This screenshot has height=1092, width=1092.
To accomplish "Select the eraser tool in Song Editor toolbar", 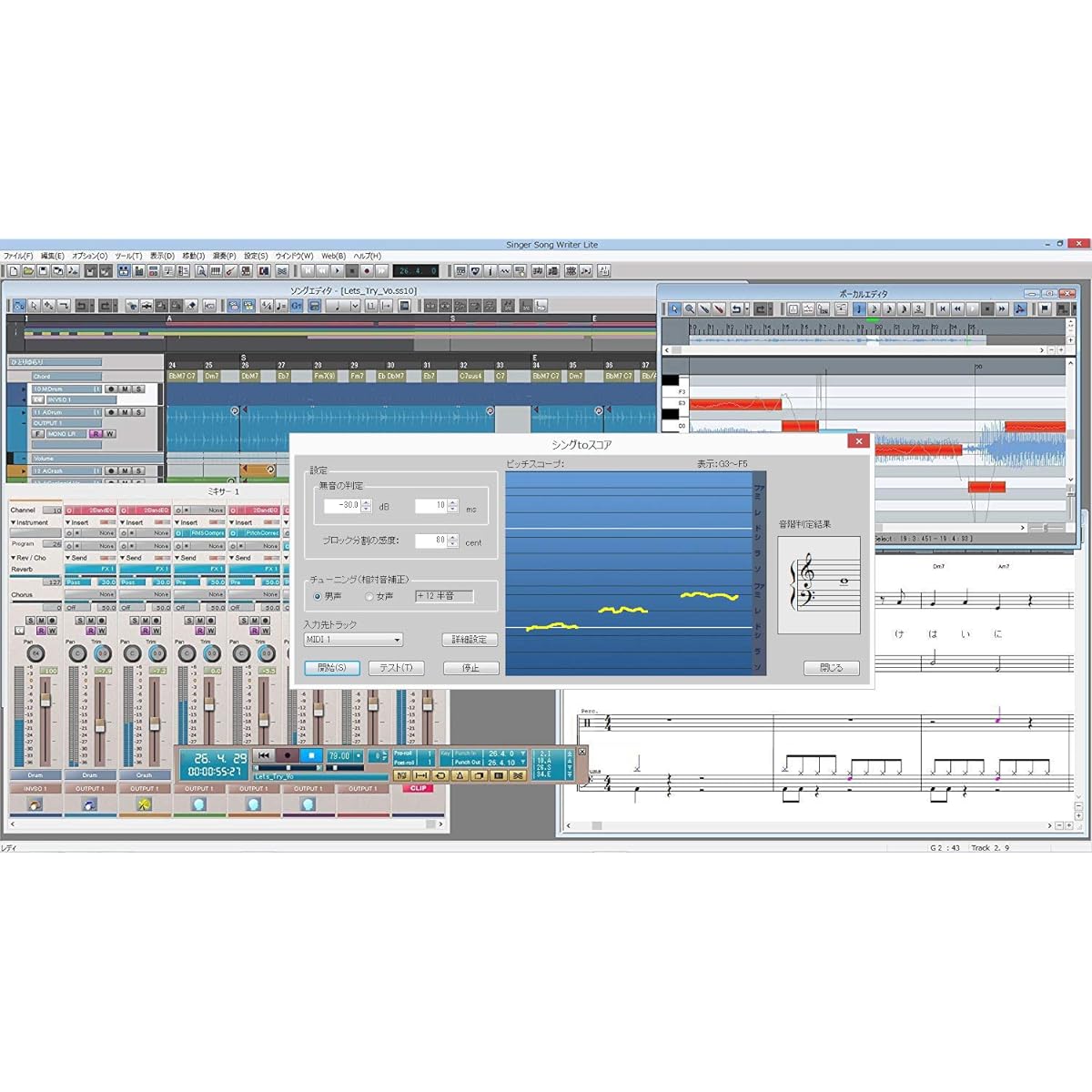I will (x=191, y=306).
